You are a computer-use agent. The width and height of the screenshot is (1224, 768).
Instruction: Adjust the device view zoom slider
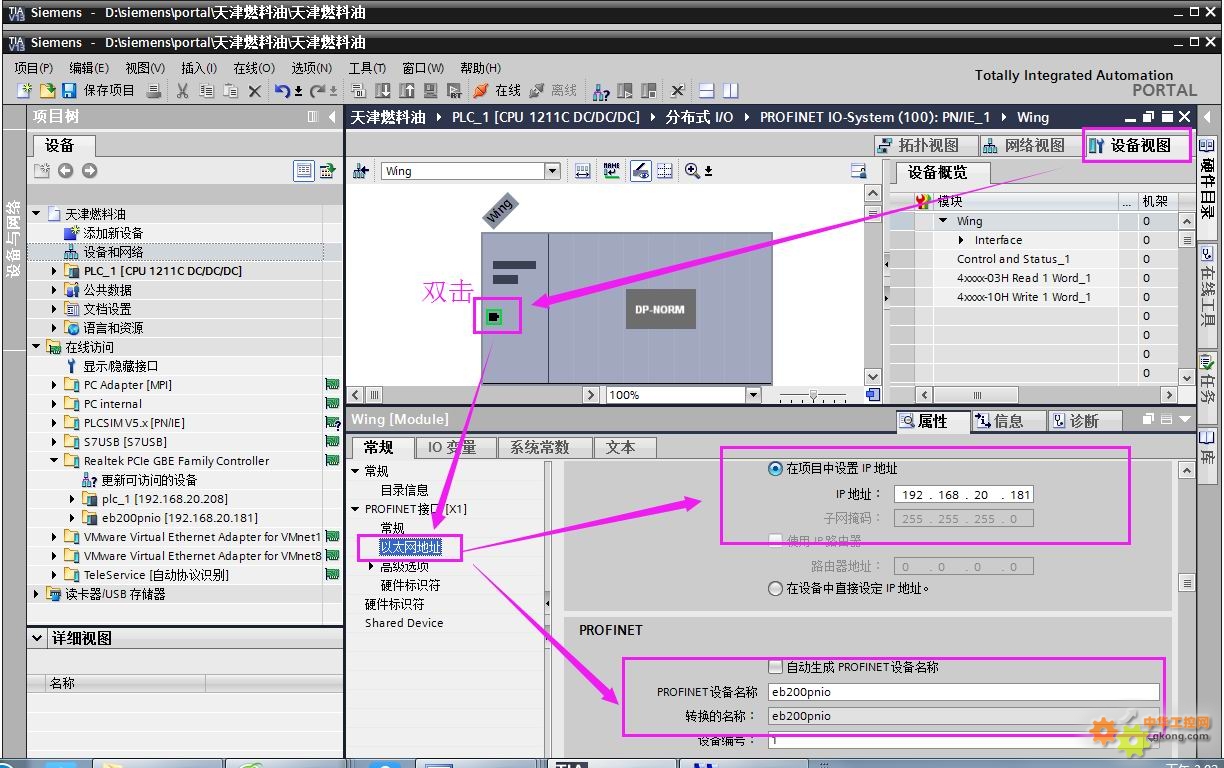coord(813,395)
